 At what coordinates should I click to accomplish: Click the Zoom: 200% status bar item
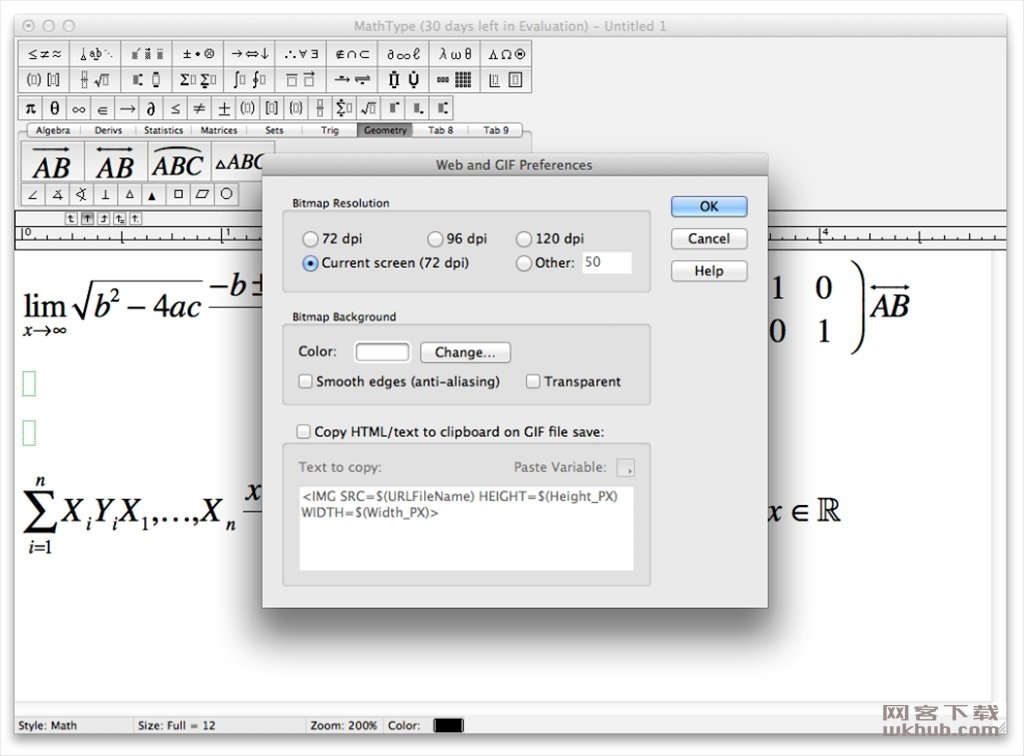pyautogui.click(x=344, y=725)
